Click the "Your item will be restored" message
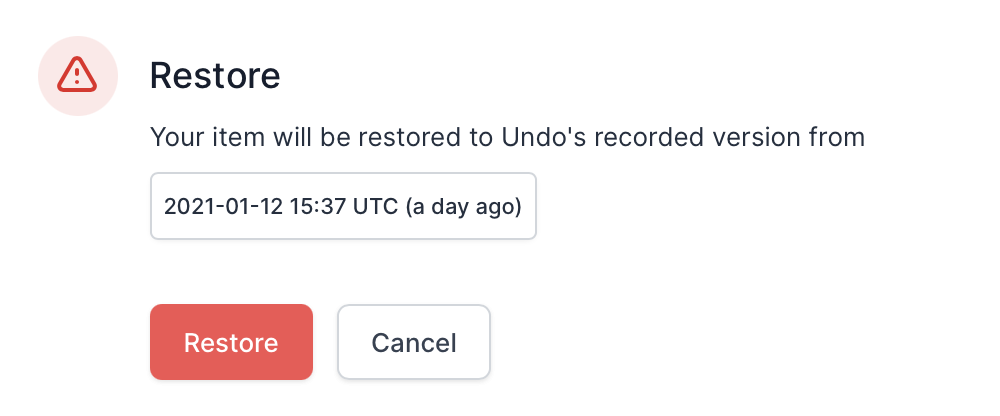This screenshot has height=416, width=1000. pyautogui.click(x=506, y=137)
